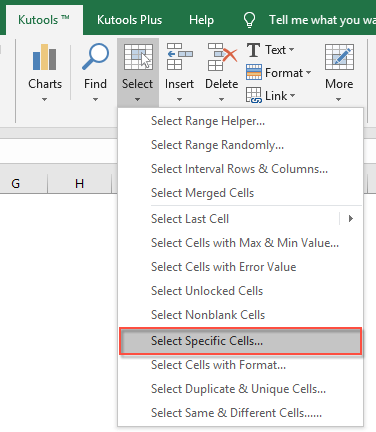Collapse the Select dropdown arrow
This screenshot has width=376, height=432.
[137, 99]
